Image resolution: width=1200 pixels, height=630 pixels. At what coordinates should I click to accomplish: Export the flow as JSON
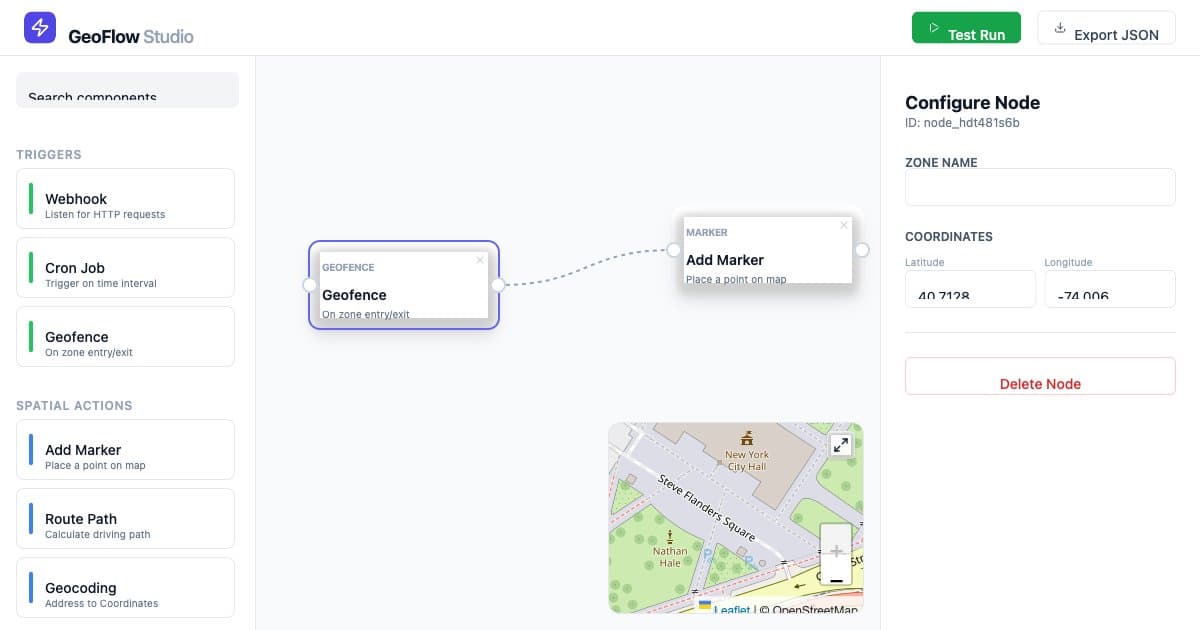(x=1106, y=28)
